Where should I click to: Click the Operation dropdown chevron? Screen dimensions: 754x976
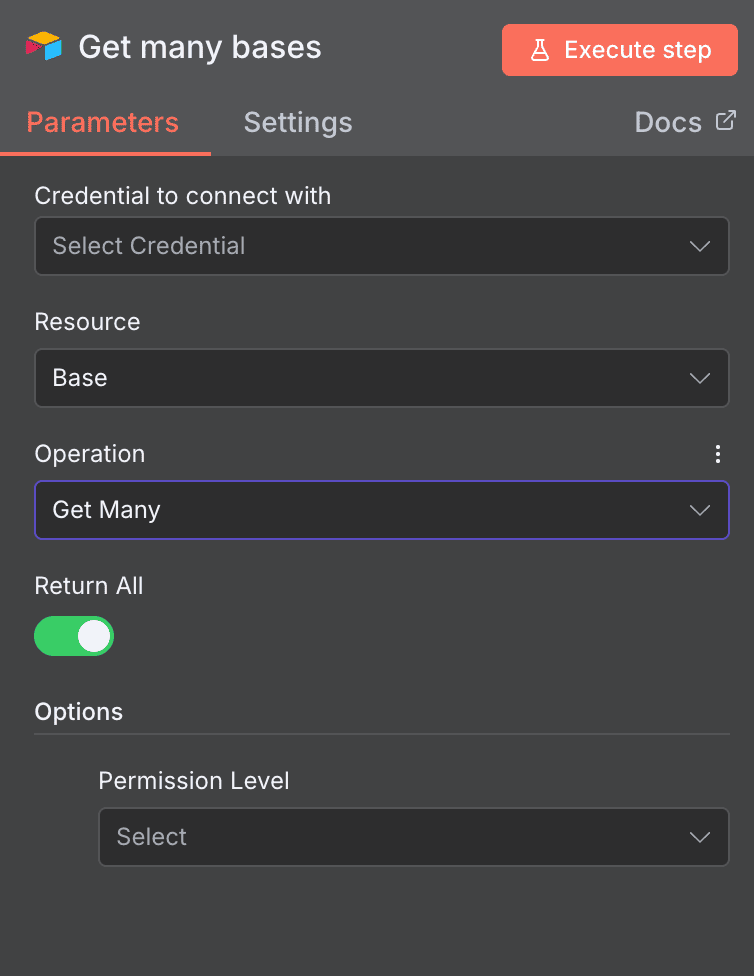(699, 510)
